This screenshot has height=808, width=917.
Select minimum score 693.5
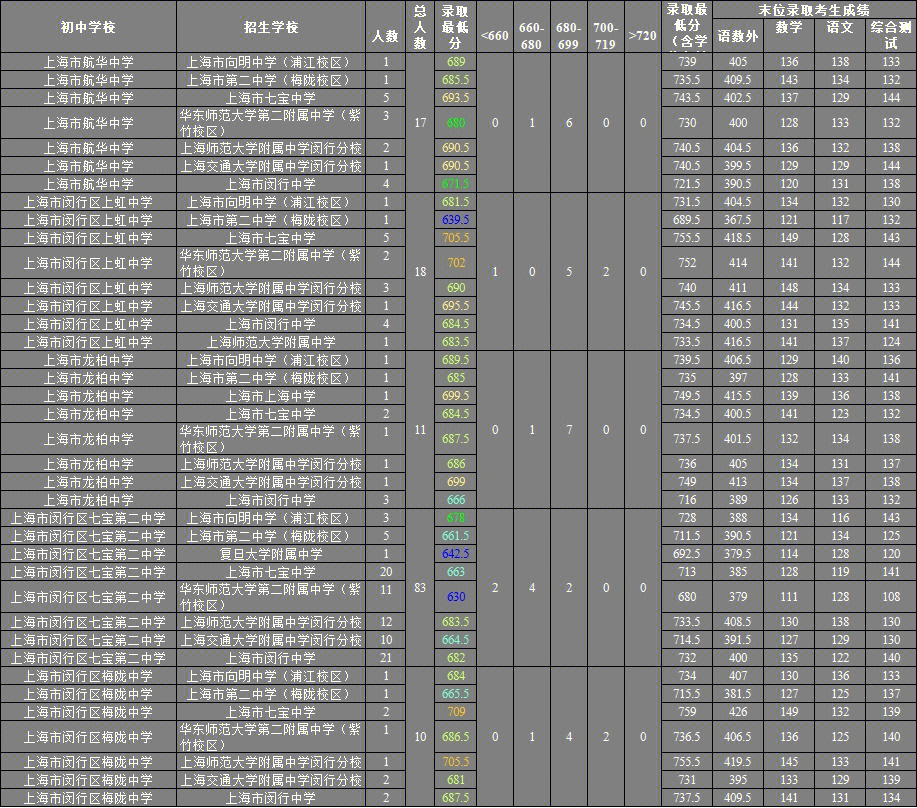456,98
